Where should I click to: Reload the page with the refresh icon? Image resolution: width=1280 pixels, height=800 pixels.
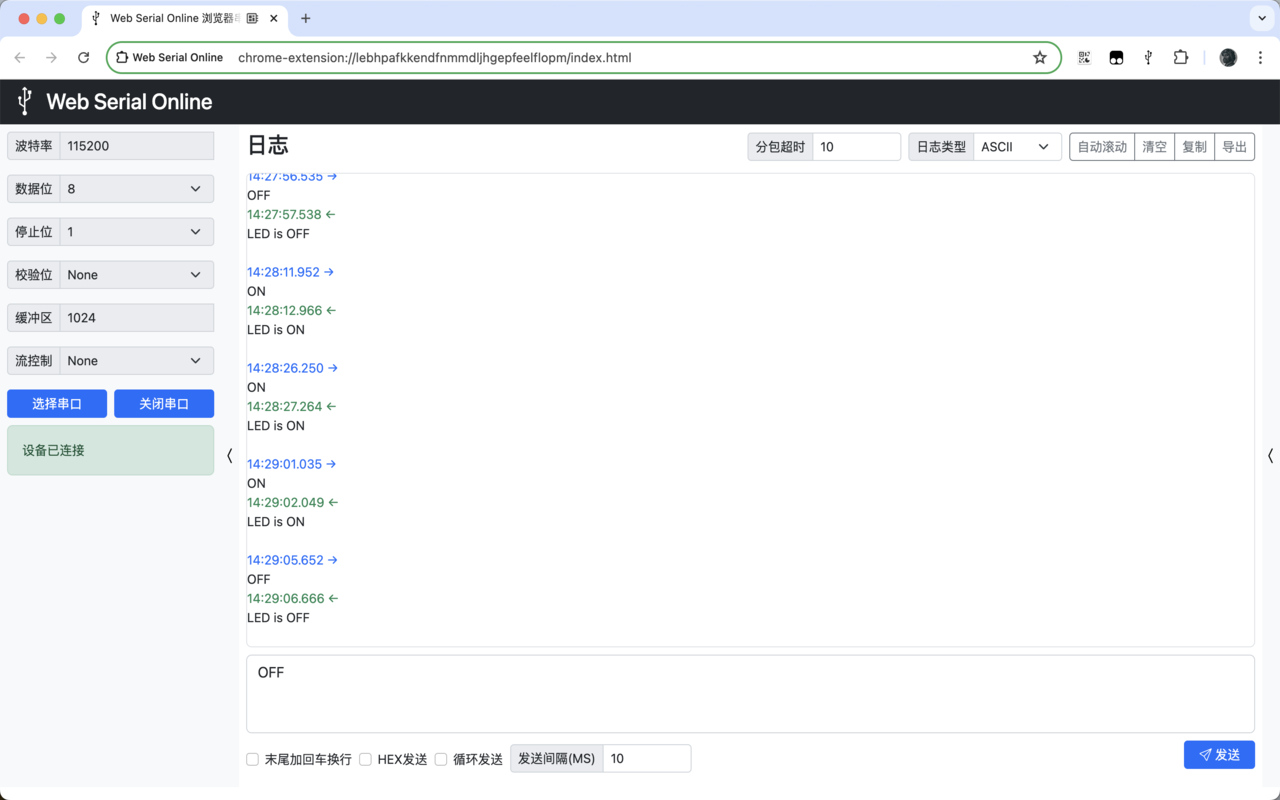tap(83, 57)
